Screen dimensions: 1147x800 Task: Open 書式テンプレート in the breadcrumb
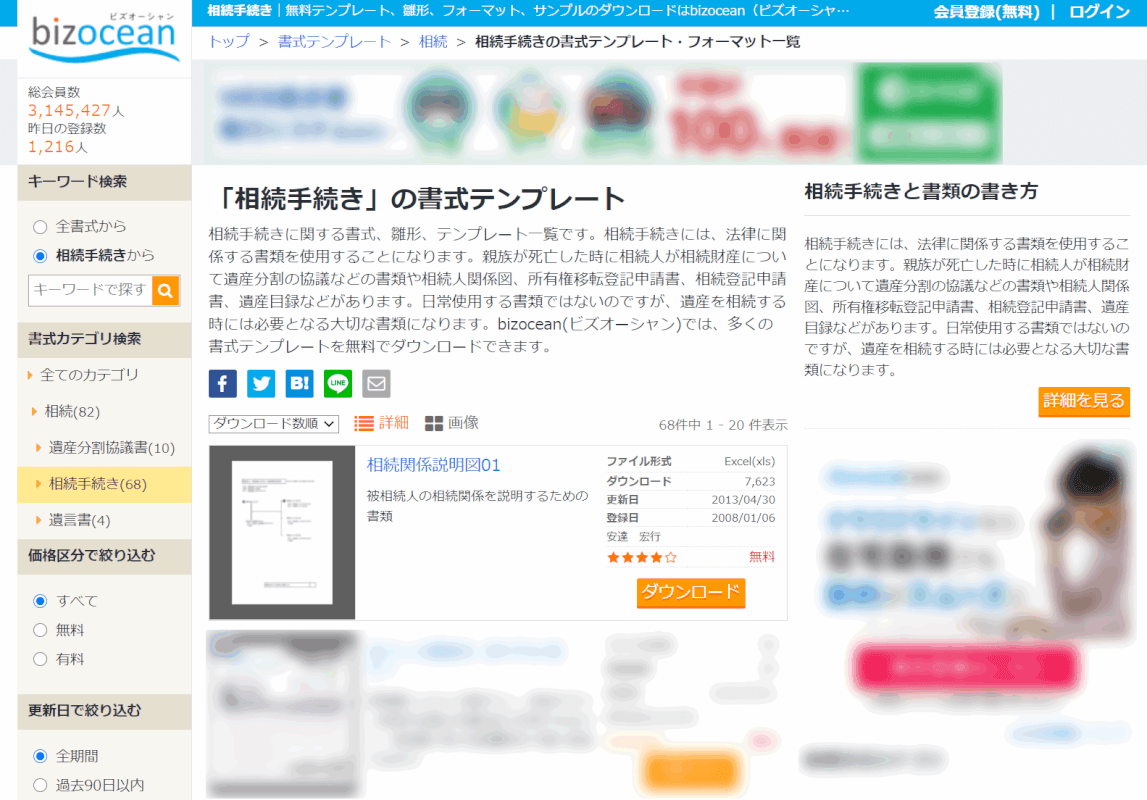(334, 42)
